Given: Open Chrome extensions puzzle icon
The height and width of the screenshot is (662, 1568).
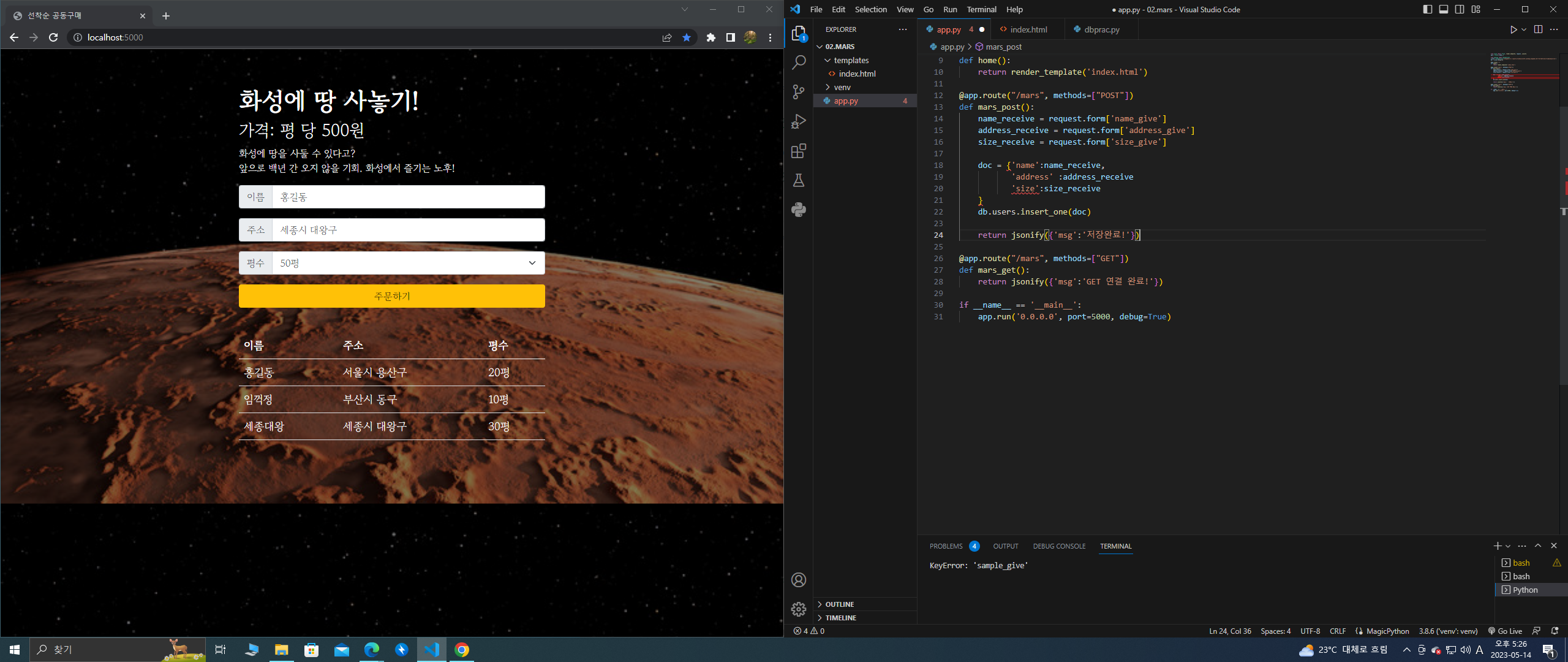Looking at the screenshot, I should click(x=710, y=37).
